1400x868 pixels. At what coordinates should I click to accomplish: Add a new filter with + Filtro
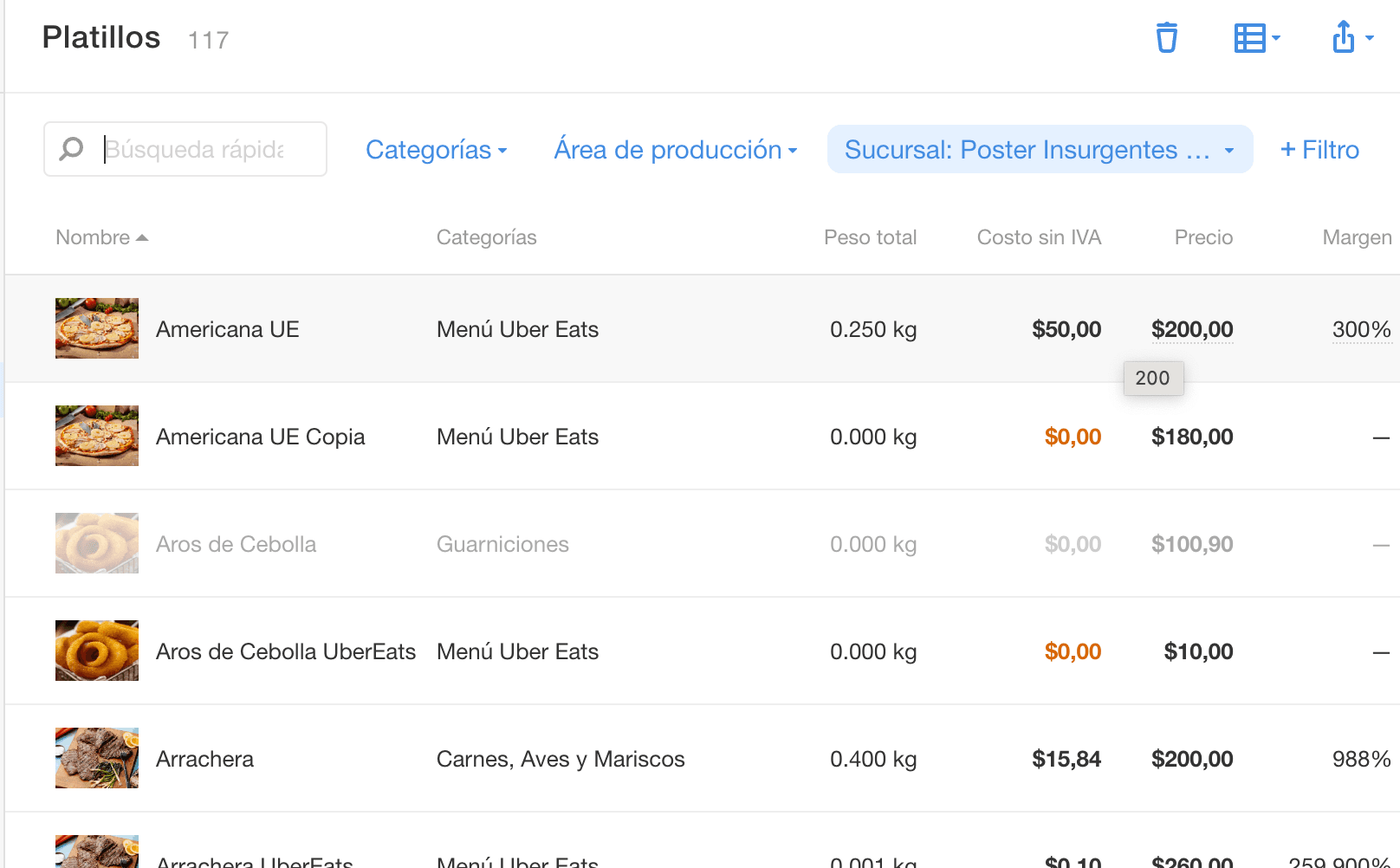click(x=1319, y=149)
